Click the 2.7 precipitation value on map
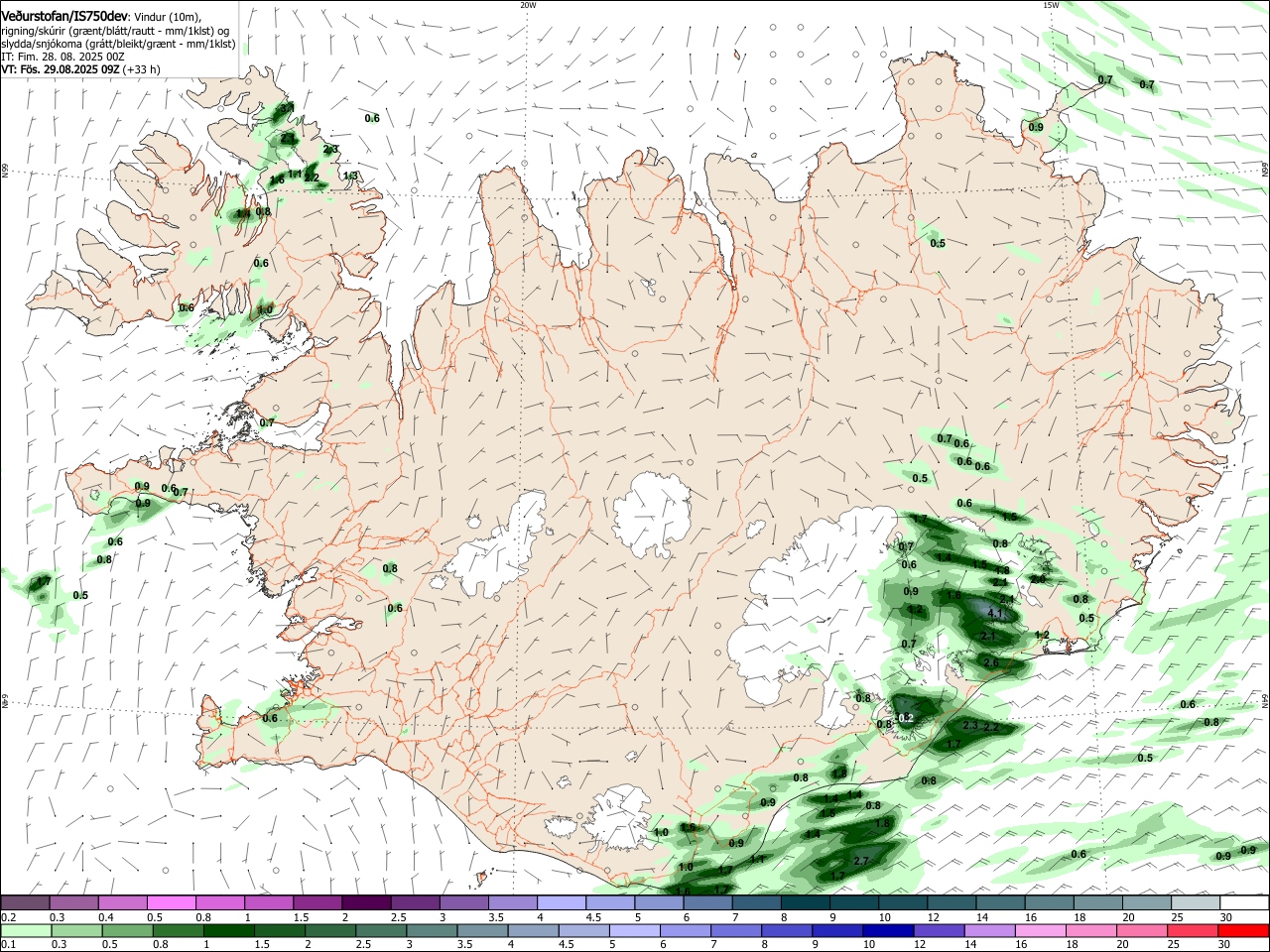This screenshot has width=1270, height=952. tap(861, 861)
